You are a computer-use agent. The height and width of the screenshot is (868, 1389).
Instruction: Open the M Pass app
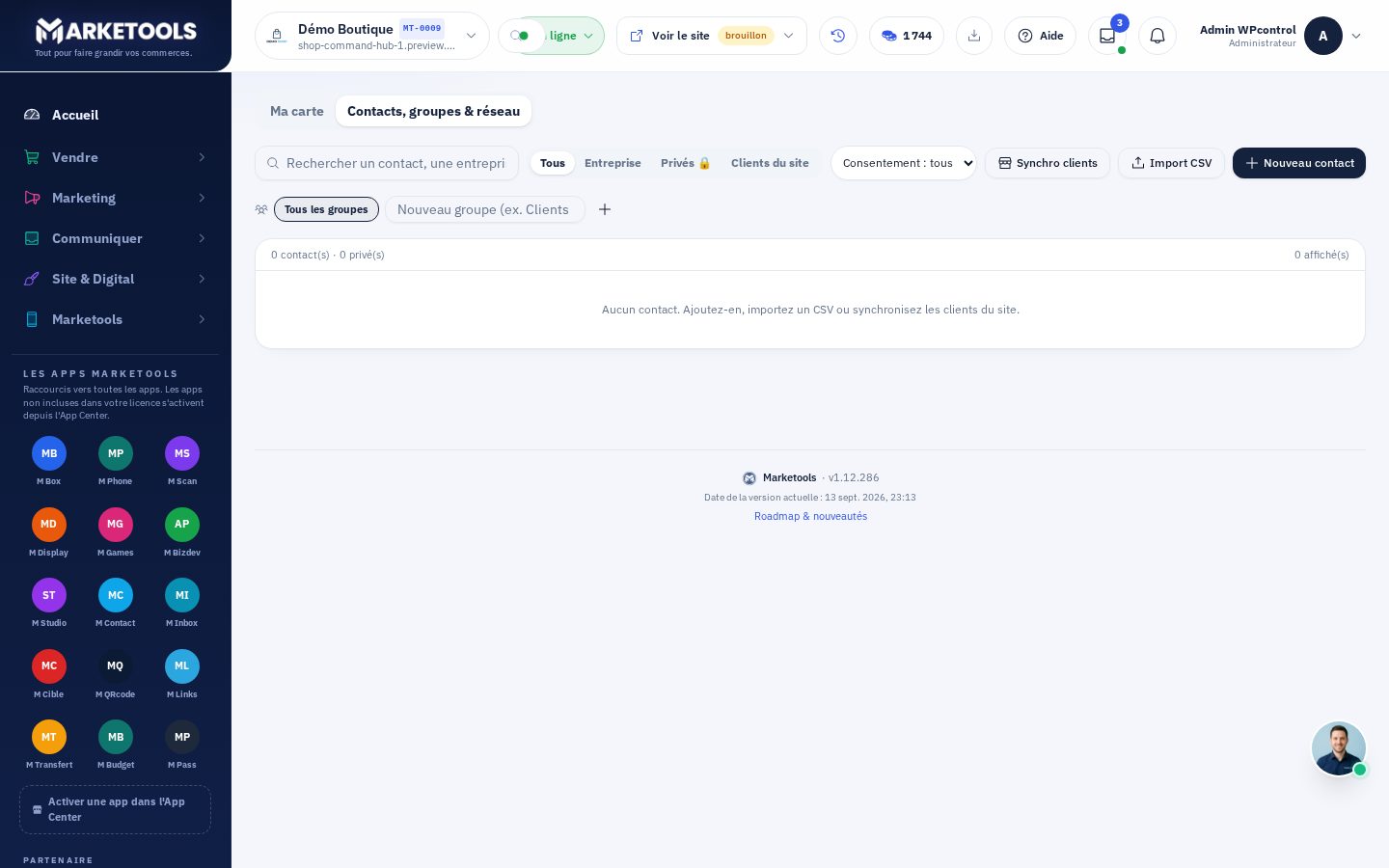tap(182, 746)
